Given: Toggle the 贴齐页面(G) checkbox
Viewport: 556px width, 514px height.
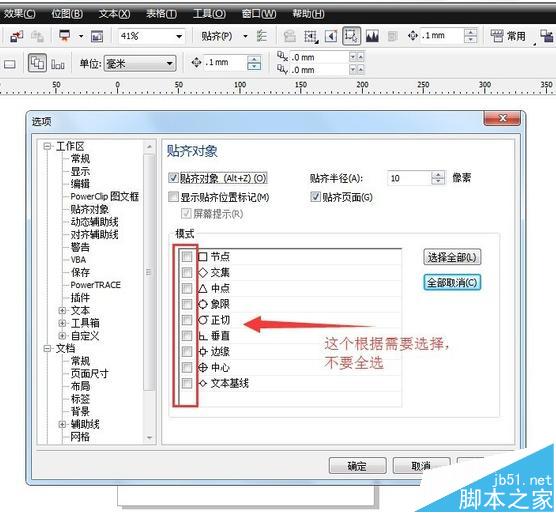Looking at the screenshot, I should pos(315,197).
